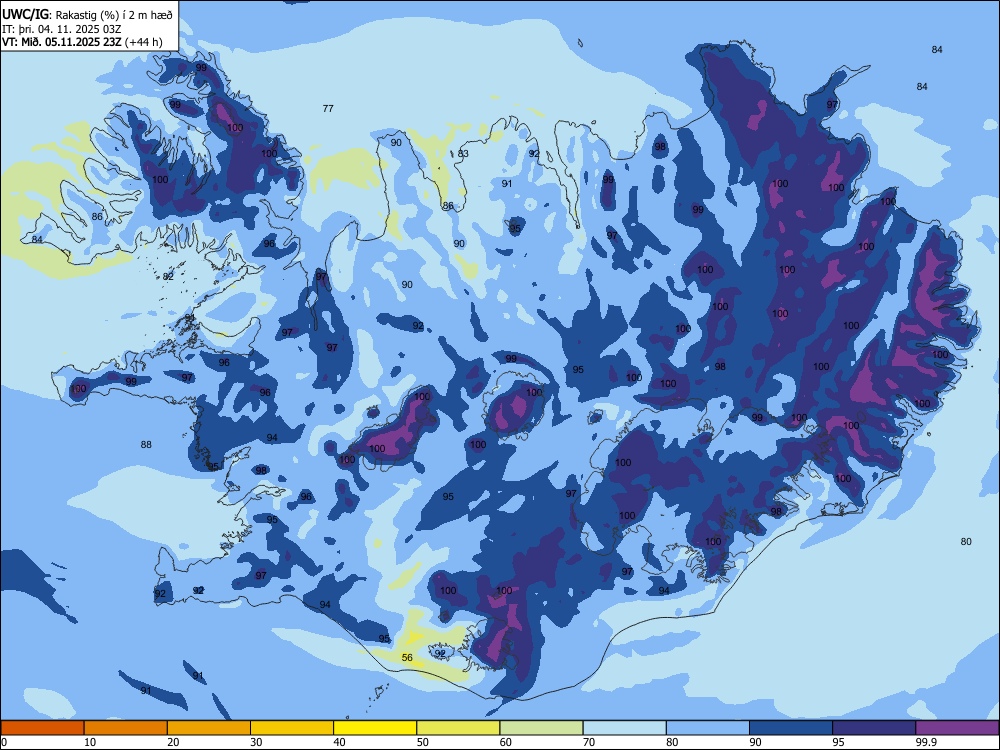Click the map value '88' over the western sea
The image size is (1000, 750).
point(146,445)
